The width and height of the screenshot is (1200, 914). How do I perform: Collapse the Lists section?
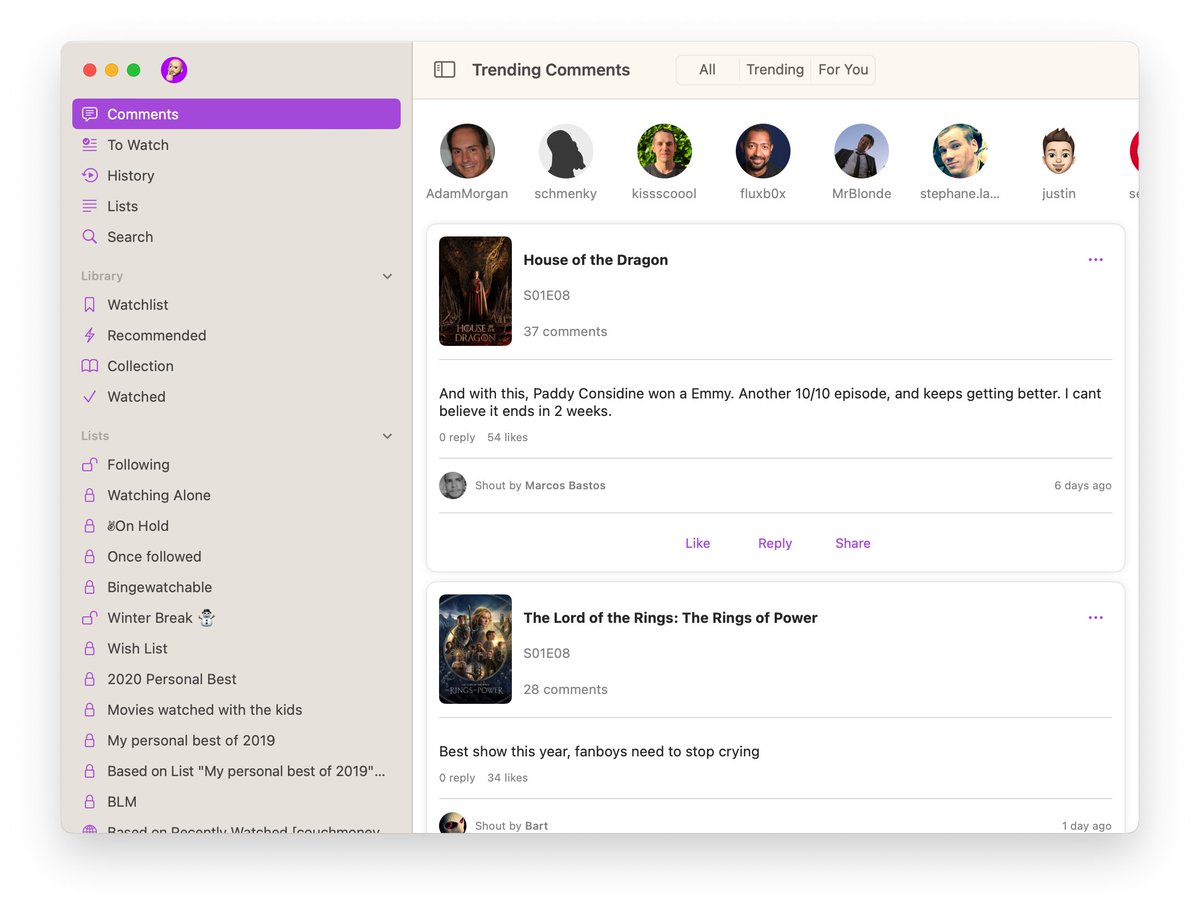click(387, 436)
